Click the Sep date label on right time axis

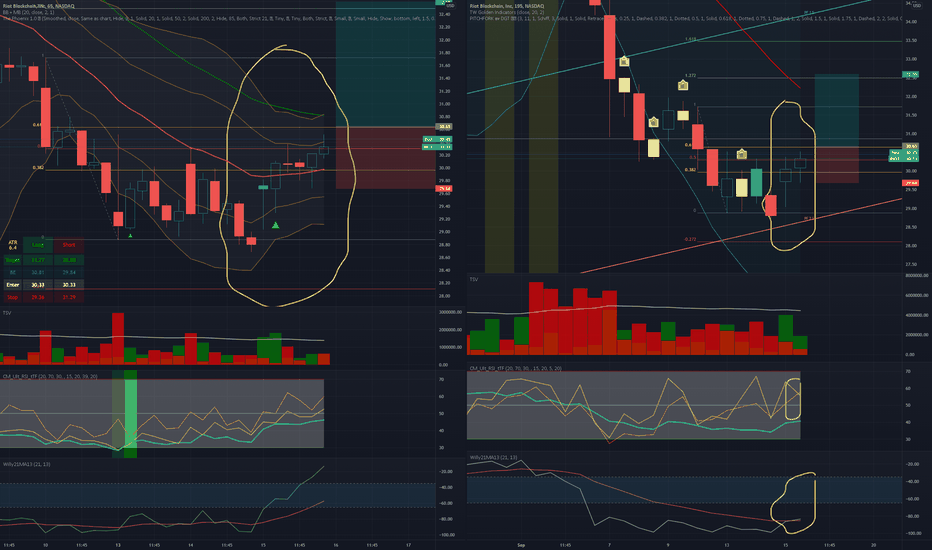(521, 545)
